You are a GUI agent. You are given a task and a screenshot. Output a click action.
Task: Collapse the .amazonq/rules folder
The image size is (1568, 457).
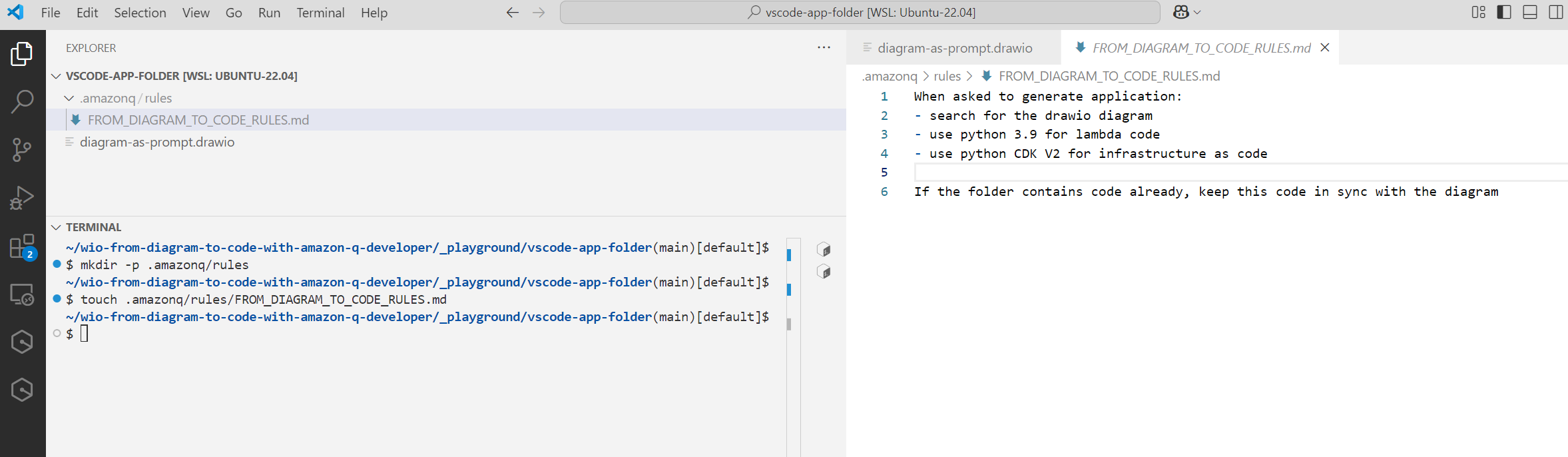(69, 98)
